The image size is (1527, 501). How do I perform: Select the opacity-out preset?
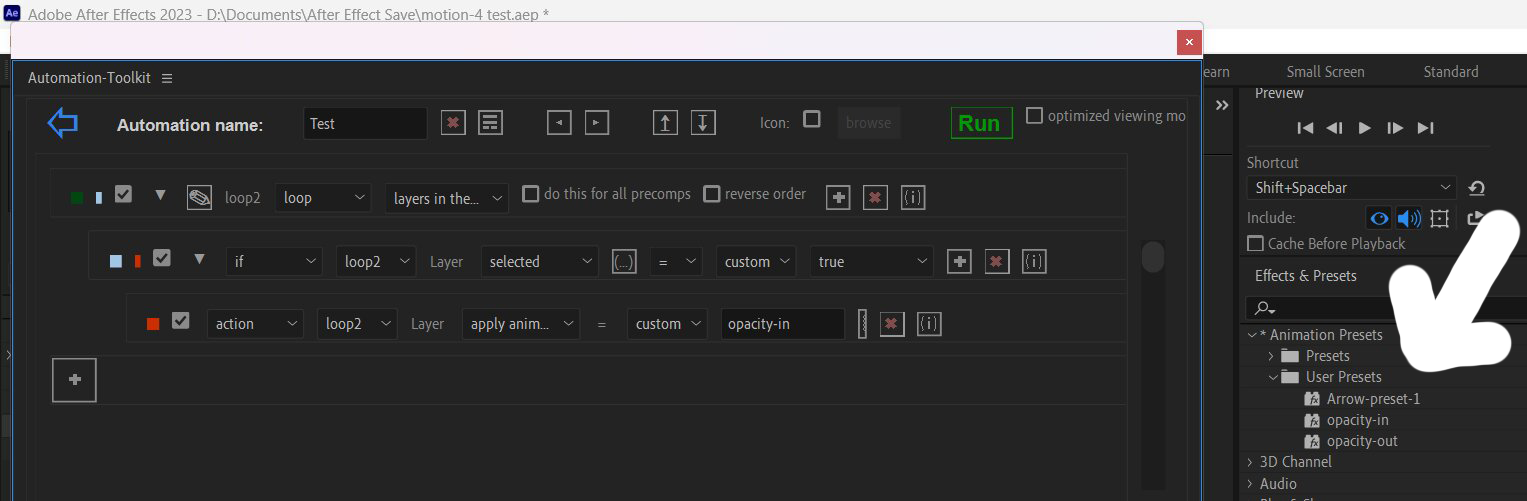click(1362, 441)
